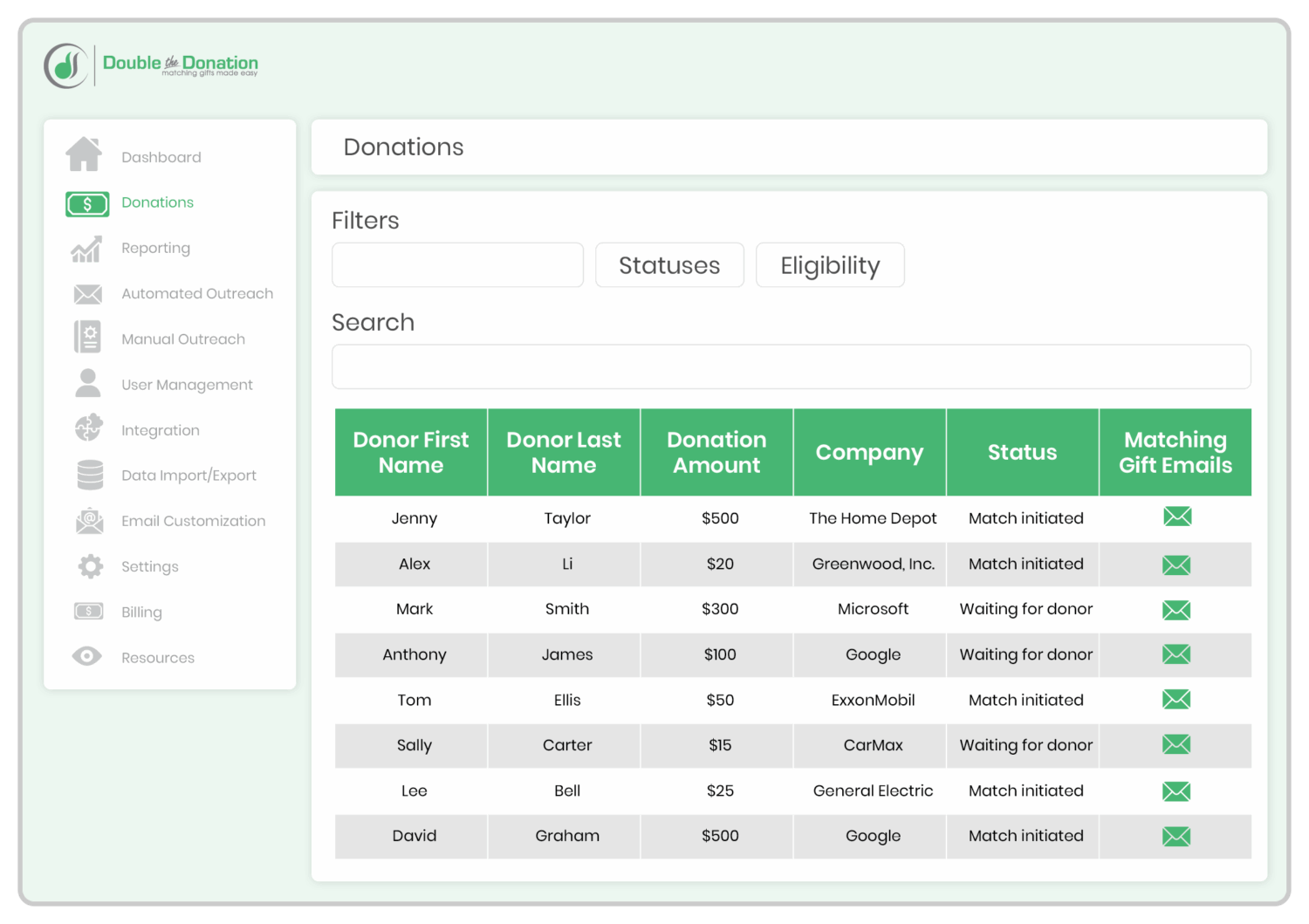Click into the Search input field

[x=791, y=366]
